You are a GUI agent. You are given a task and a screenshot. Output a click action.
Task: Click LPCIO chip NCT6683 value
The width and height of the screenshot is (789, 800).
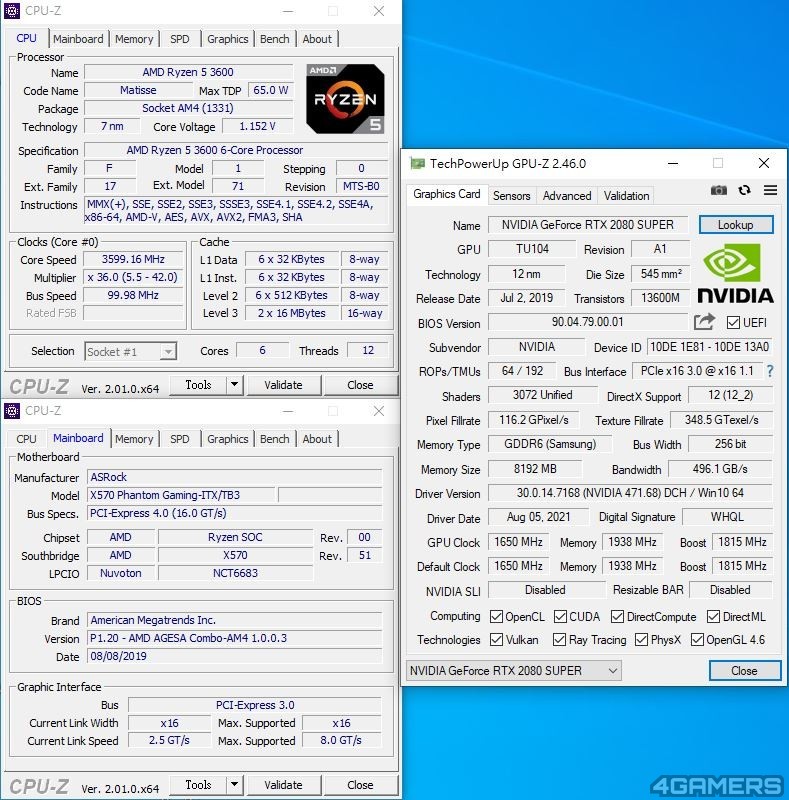(235, 573)
